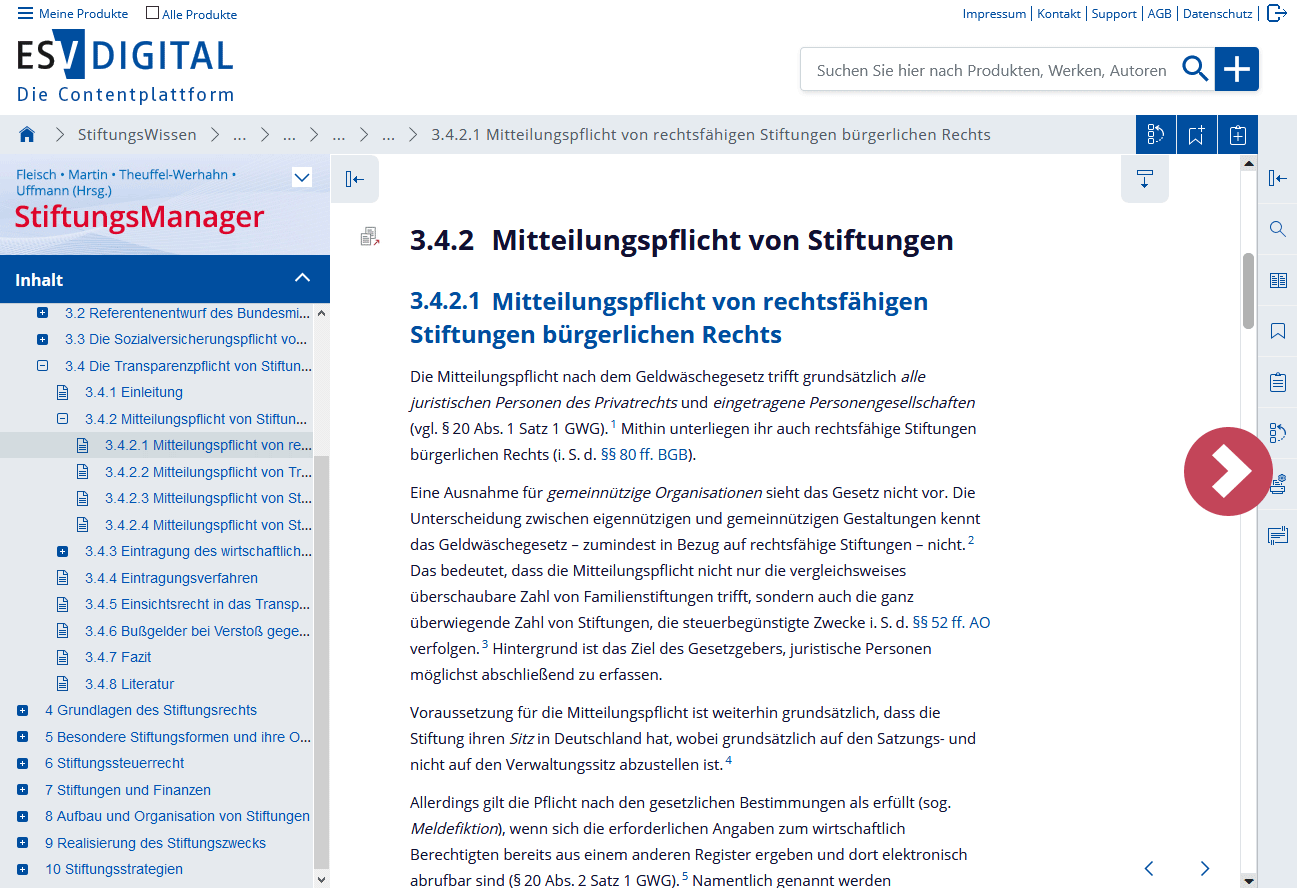The height and width of the screenshot is (888, 1297).
Task: Click the document reference icon beside heading 3.4.2
Action: [x=370, y=236]
